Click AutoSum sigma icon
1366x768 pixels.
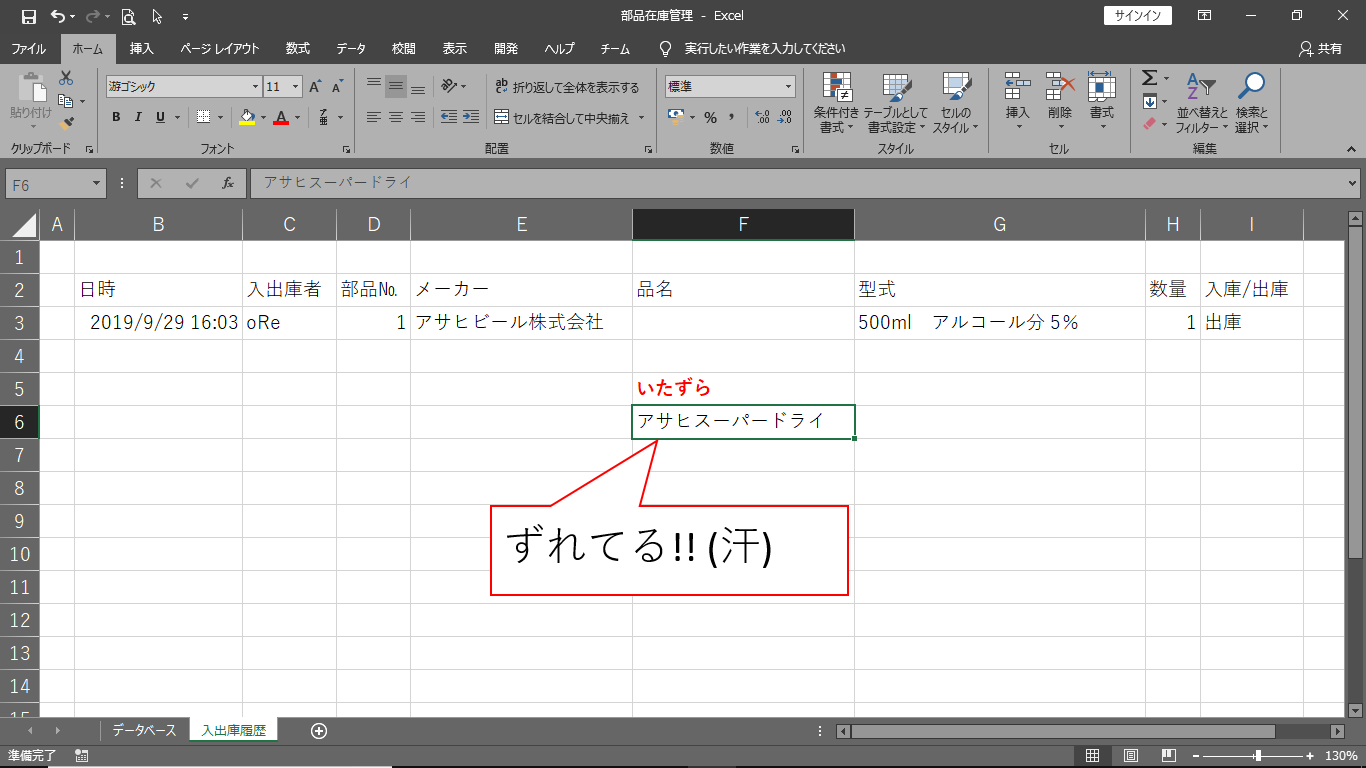[x=1149, y=78]
